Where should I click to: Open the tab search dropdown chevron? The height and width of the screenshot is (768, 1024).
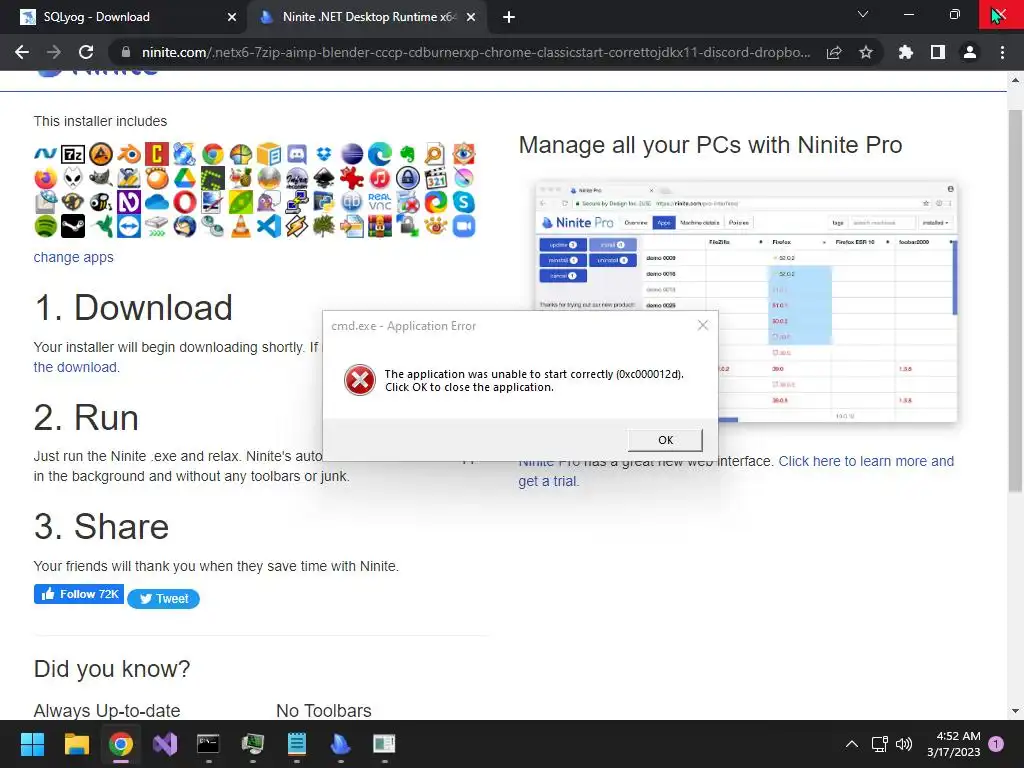coord(863,14)
